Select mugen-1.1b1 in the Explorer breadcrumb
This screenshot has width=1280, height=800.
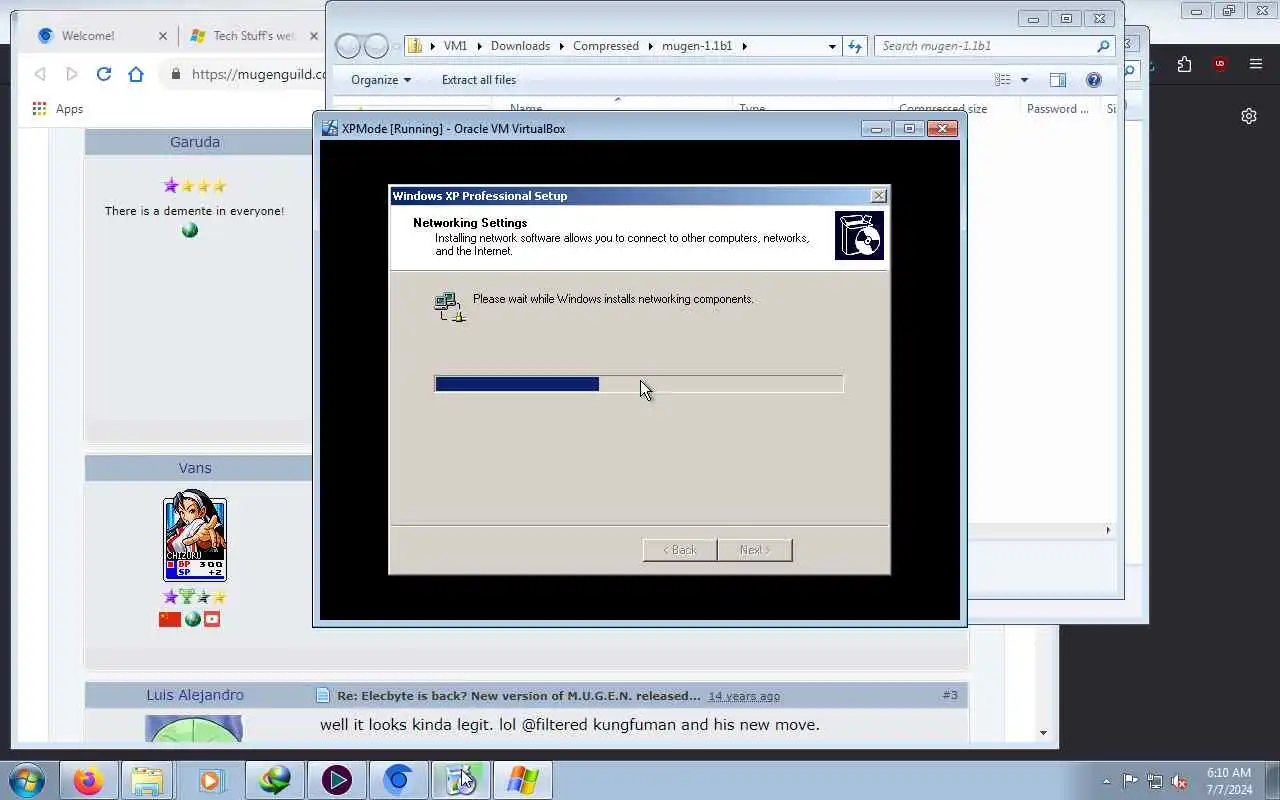pos(697,46)
